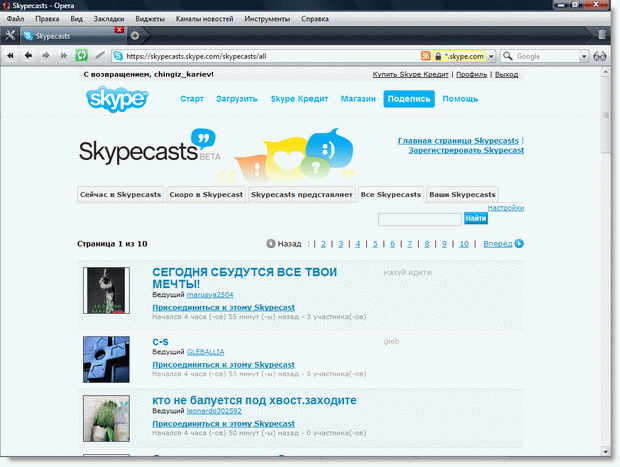
Task: Open the closed tabs trash icon
Action: tap(602, 35)
